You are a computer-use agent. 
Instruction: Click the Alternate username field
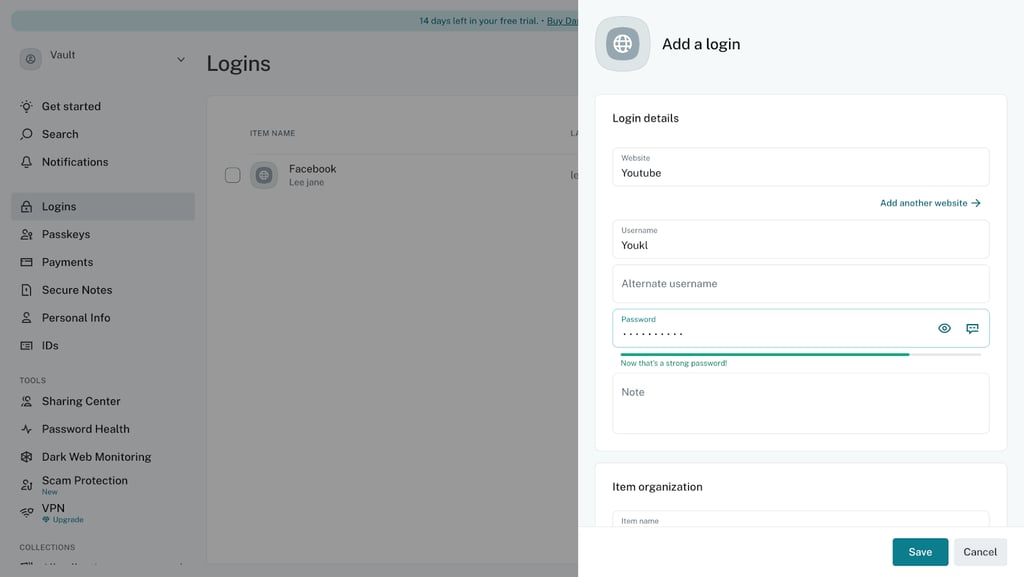801,284
